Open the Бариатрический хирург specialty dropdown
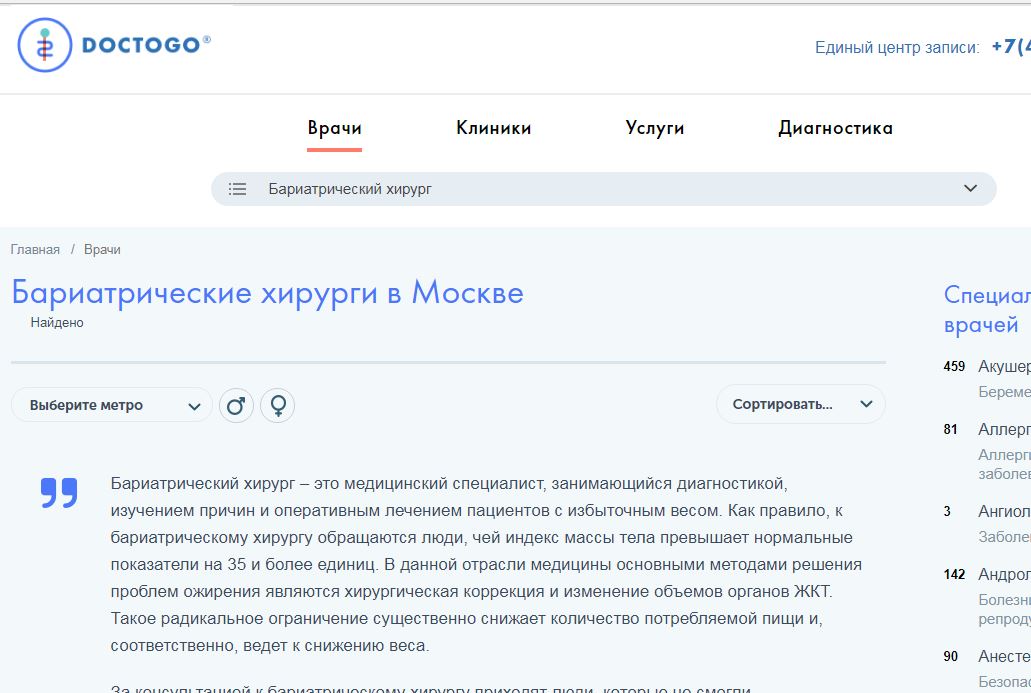This screenshot has width=1031, height=693. (604, 189)
